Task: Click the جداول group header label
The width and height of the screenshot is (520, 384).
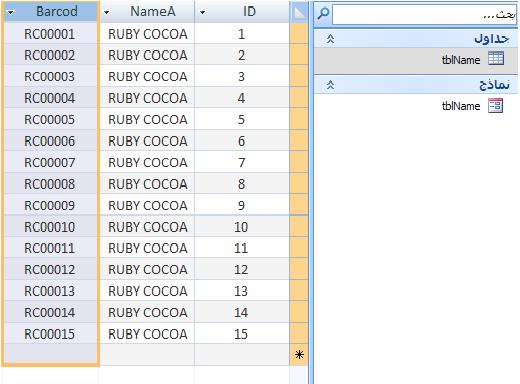Action: coord(492,39)
